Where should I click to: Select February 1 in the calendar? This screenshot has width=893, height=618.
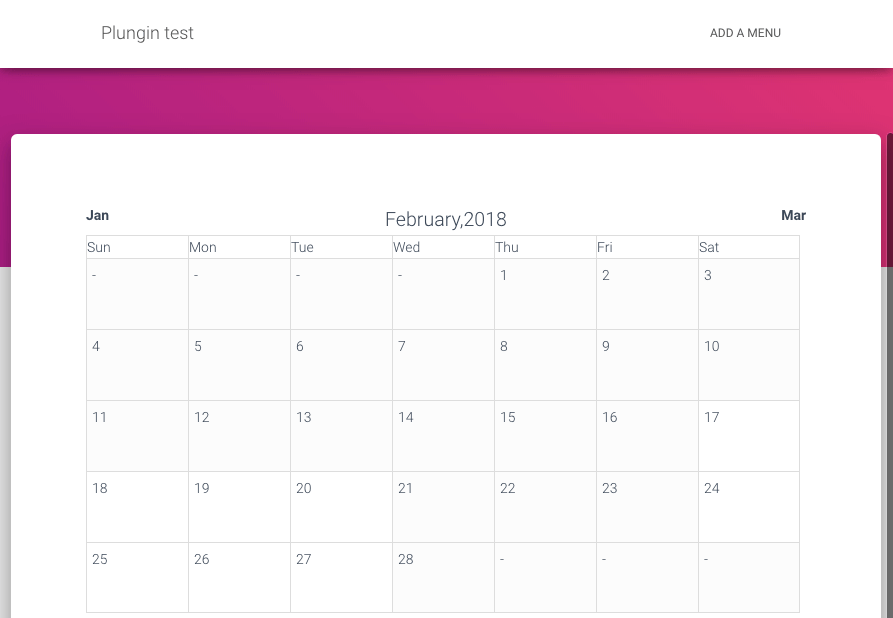tap(545, 294)
